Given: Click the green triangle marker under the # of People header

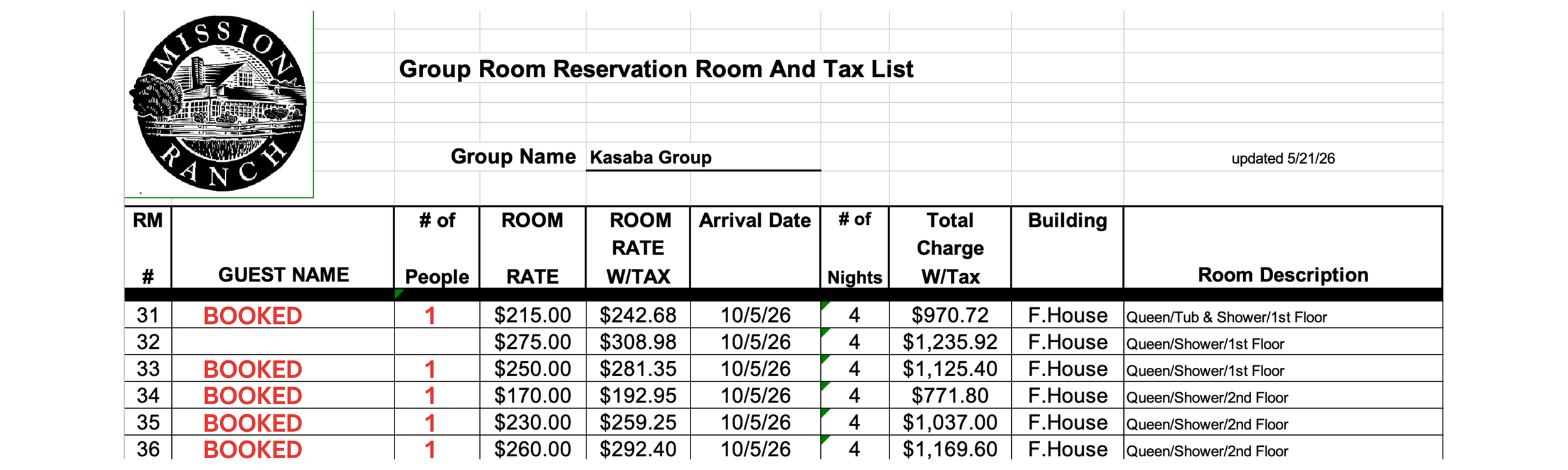Looking at the screenshot, I should (x=399, y=293).
